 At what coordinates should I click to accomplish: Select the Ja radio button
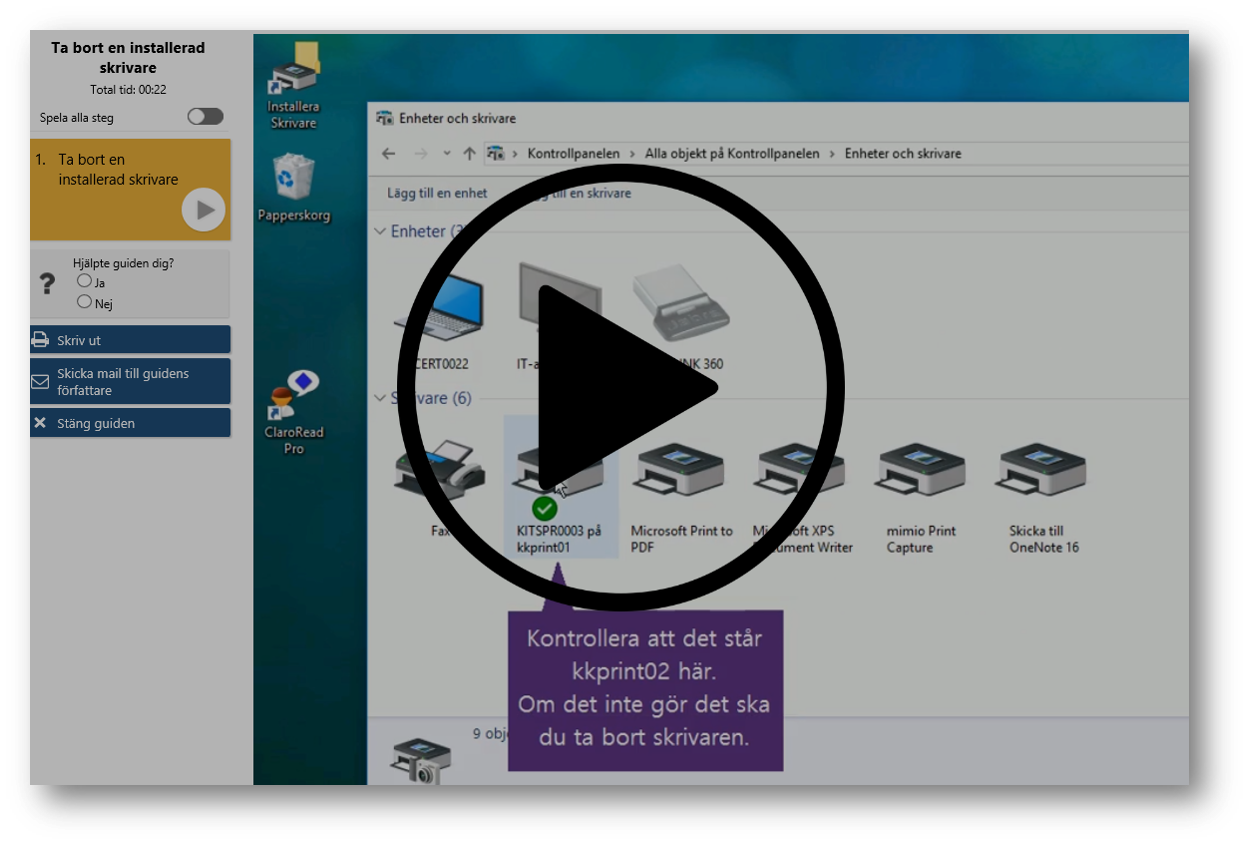point(84,281)
